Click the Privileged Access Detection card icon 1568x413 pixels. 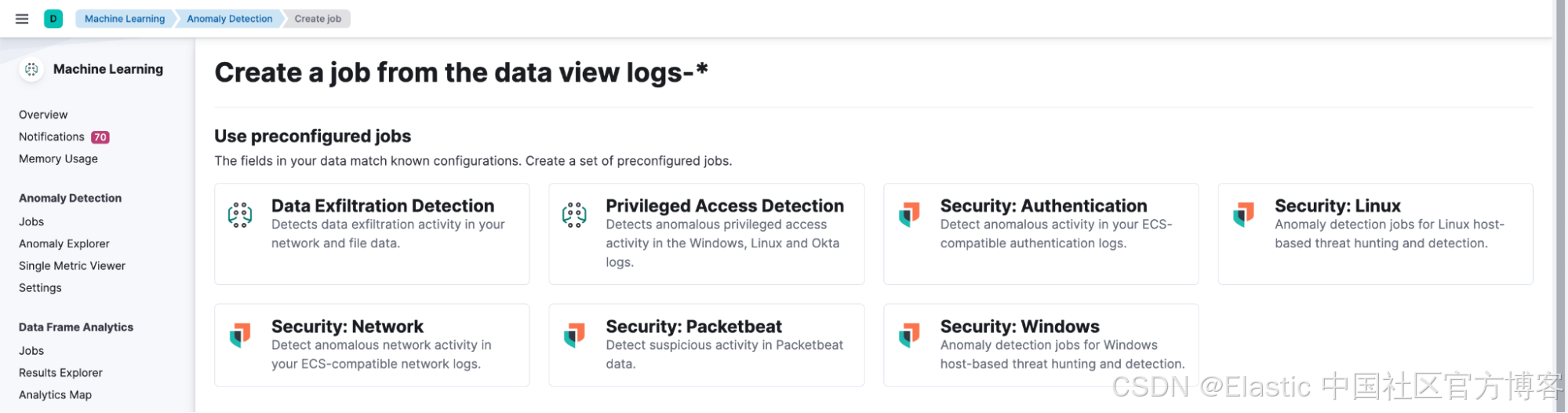click(x=574, y=214)
